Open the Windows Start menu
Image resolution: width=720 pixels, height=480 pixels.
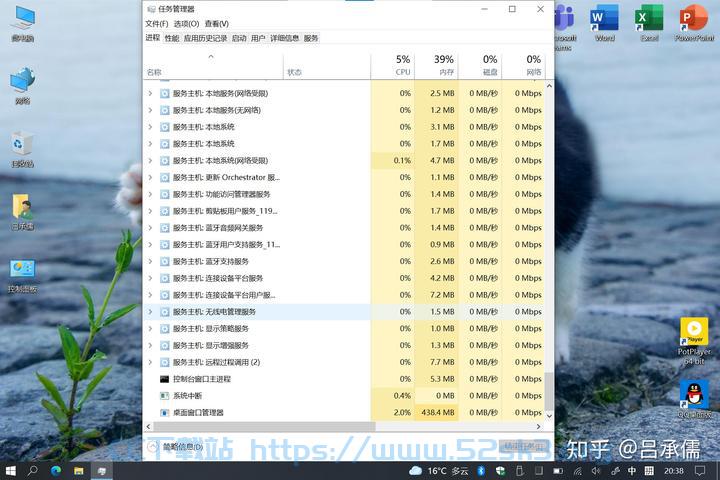click(11, 471)
